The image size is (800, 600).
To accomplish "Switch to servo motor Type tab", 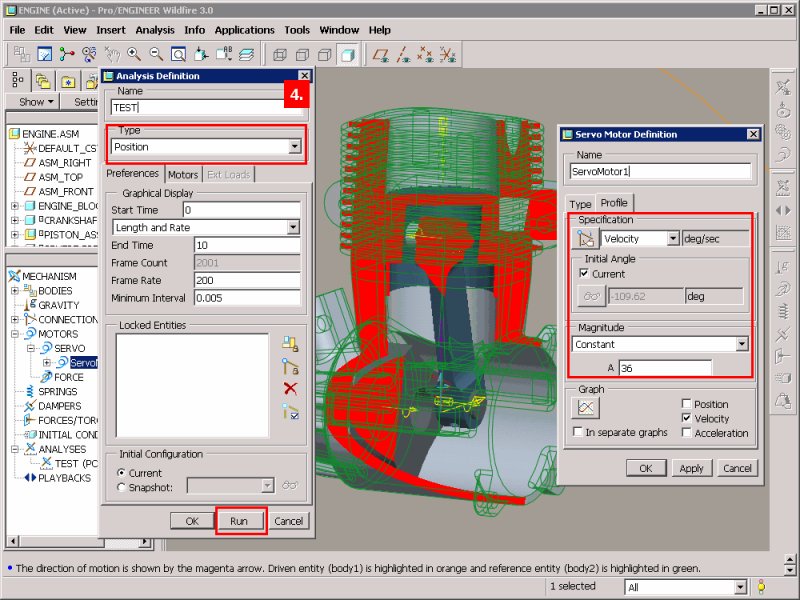I will (x=580, y=204).
